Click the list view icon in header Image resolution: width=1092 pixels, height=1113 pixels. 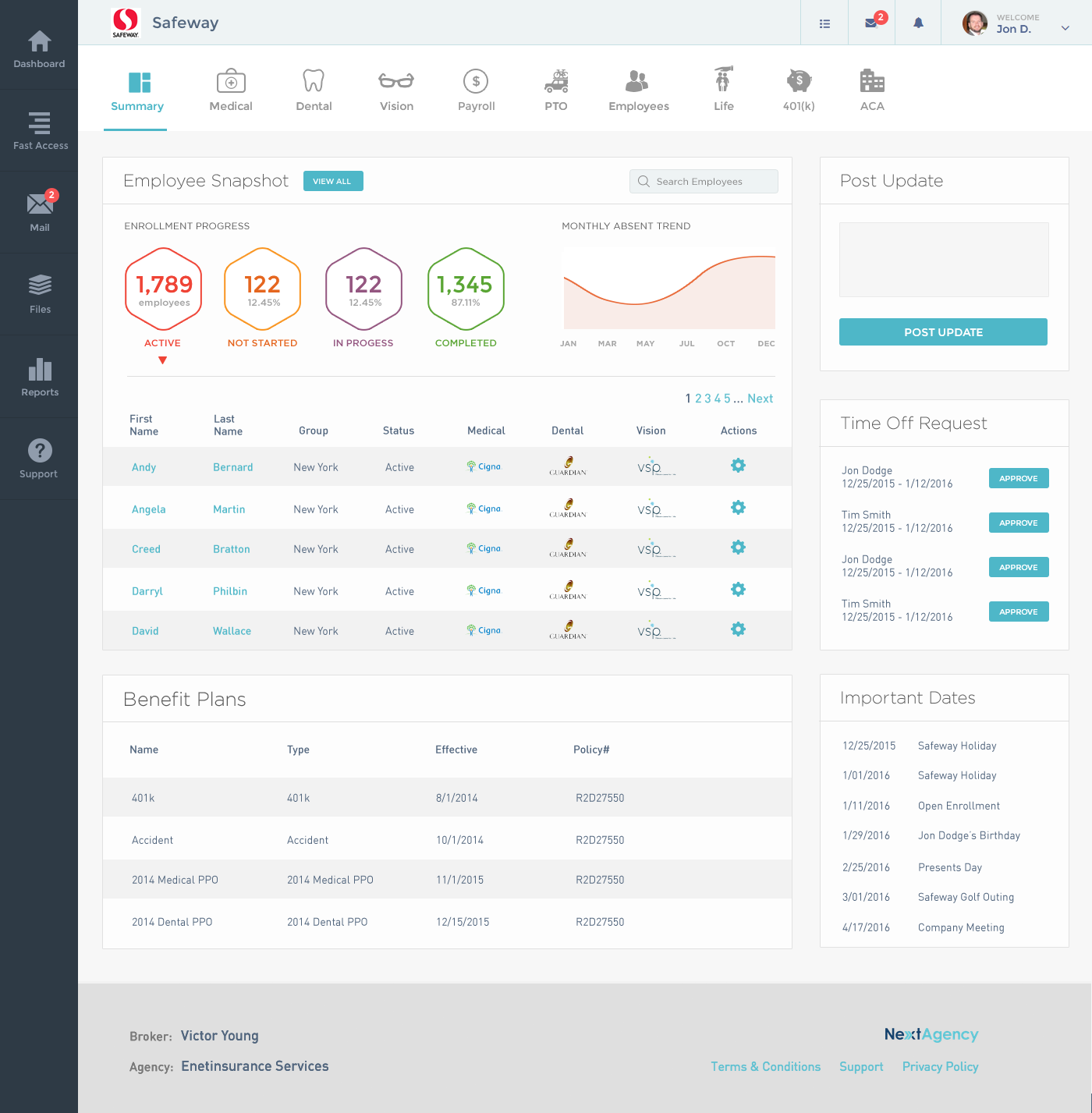pos(824,23)
